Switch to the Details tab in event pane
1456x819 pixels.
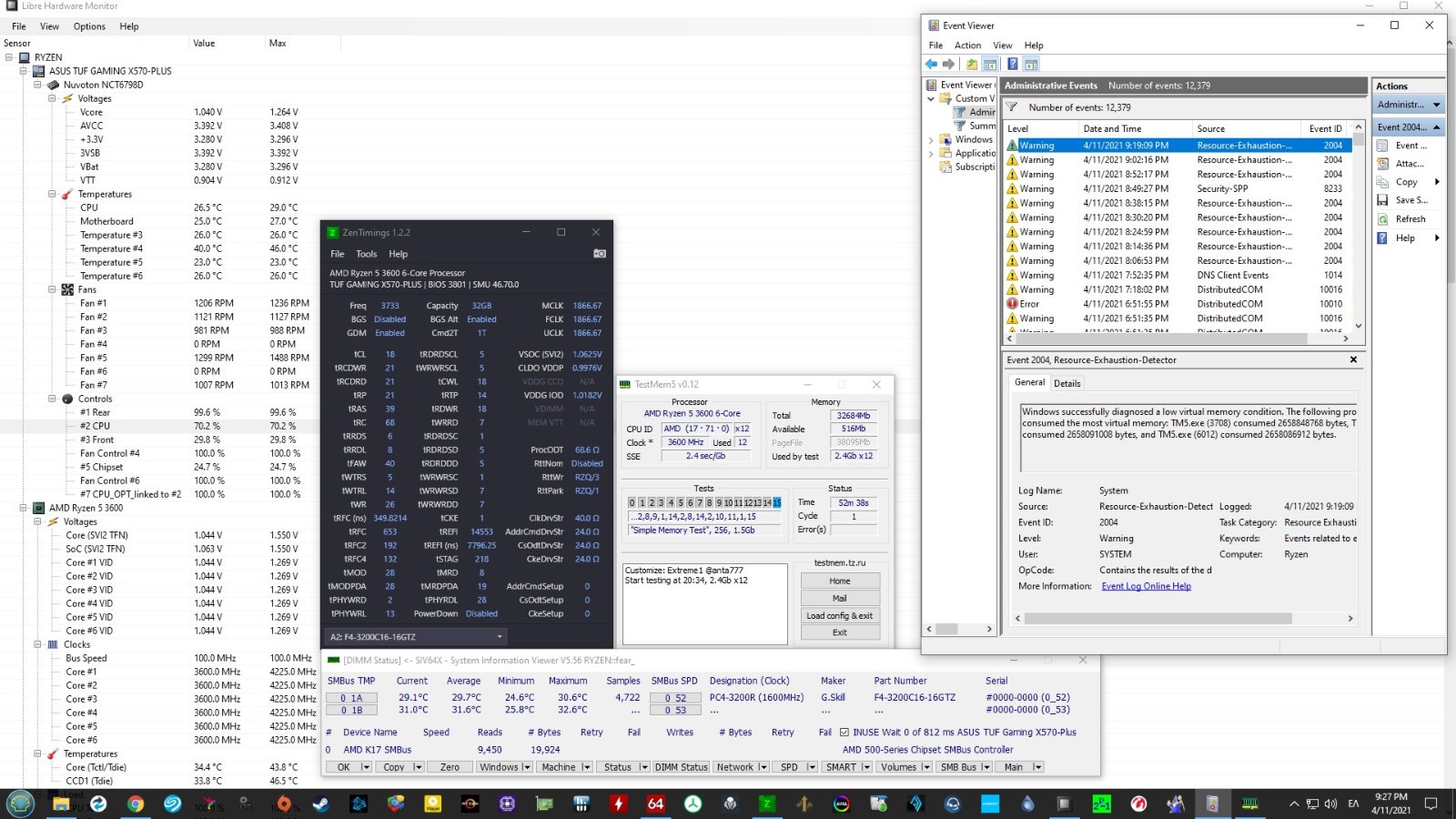pos(1067,383)
